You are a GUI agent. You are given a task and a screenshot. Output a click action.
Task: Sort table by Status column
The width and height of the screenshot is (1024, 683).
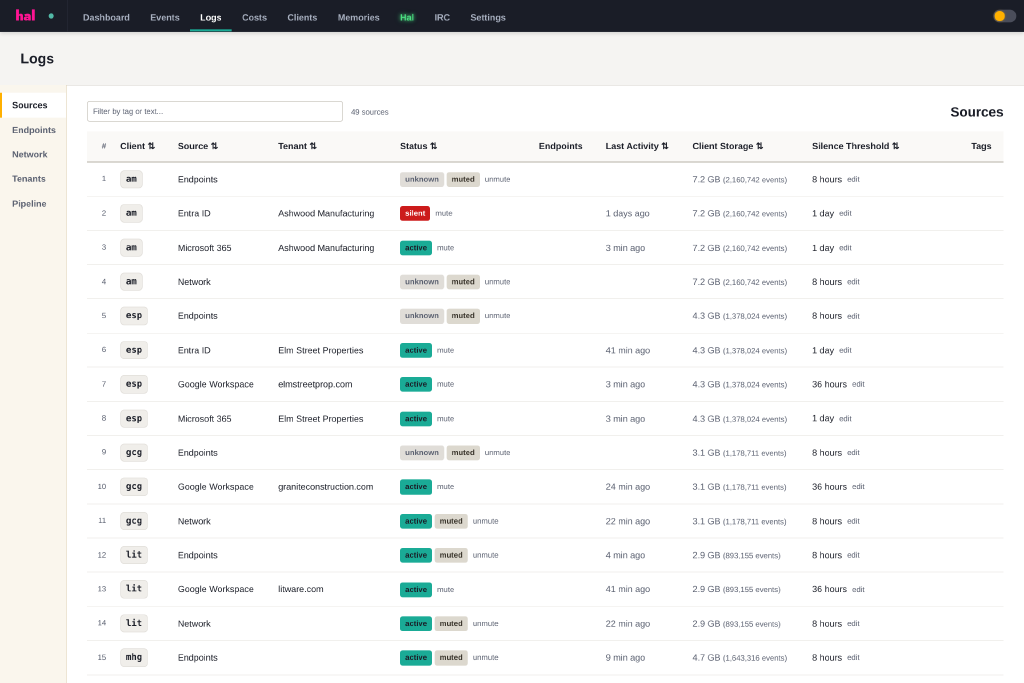point(418,146)
